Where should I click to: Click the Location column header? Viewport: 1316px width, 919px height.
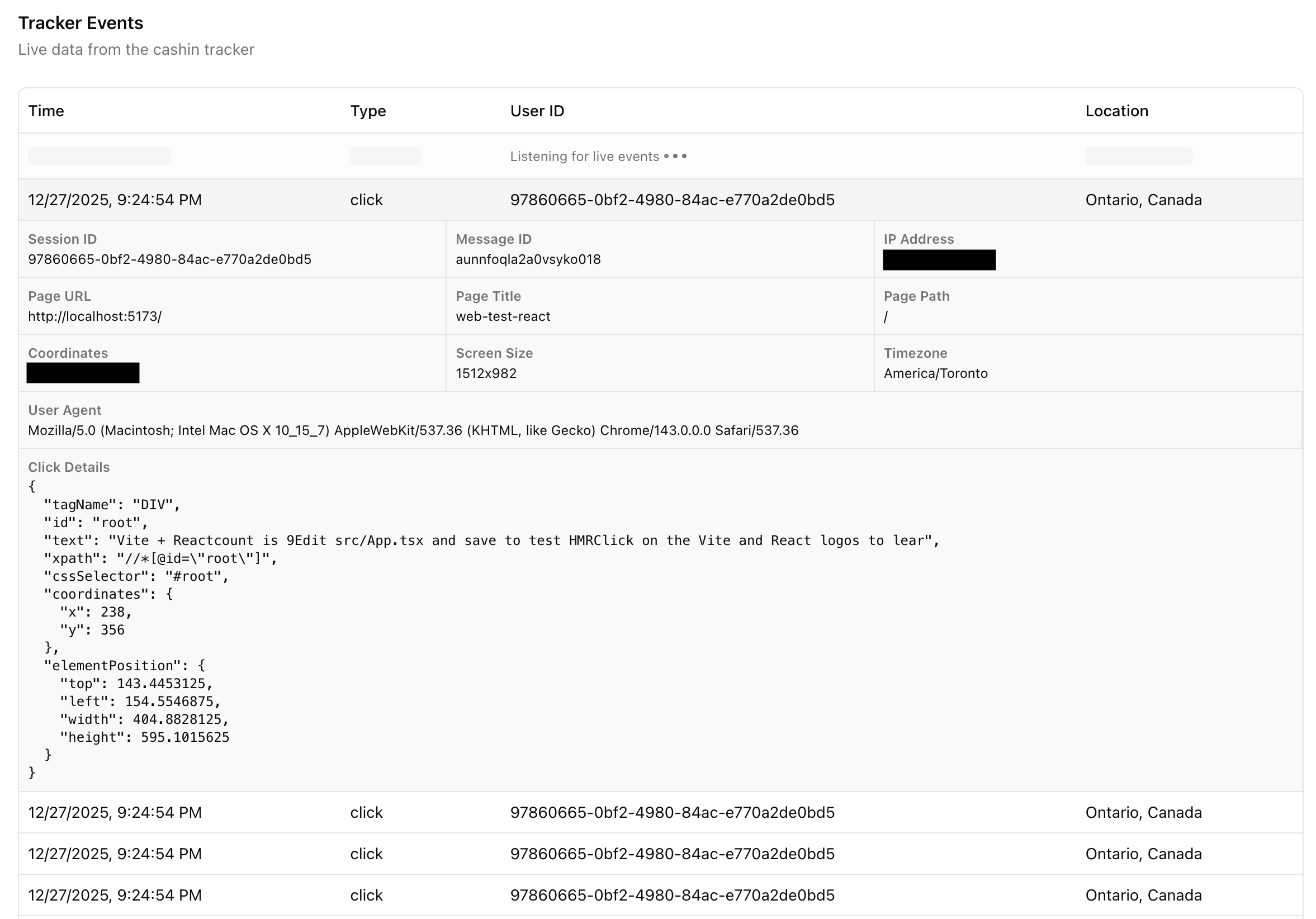click(x=1116, y=111)
